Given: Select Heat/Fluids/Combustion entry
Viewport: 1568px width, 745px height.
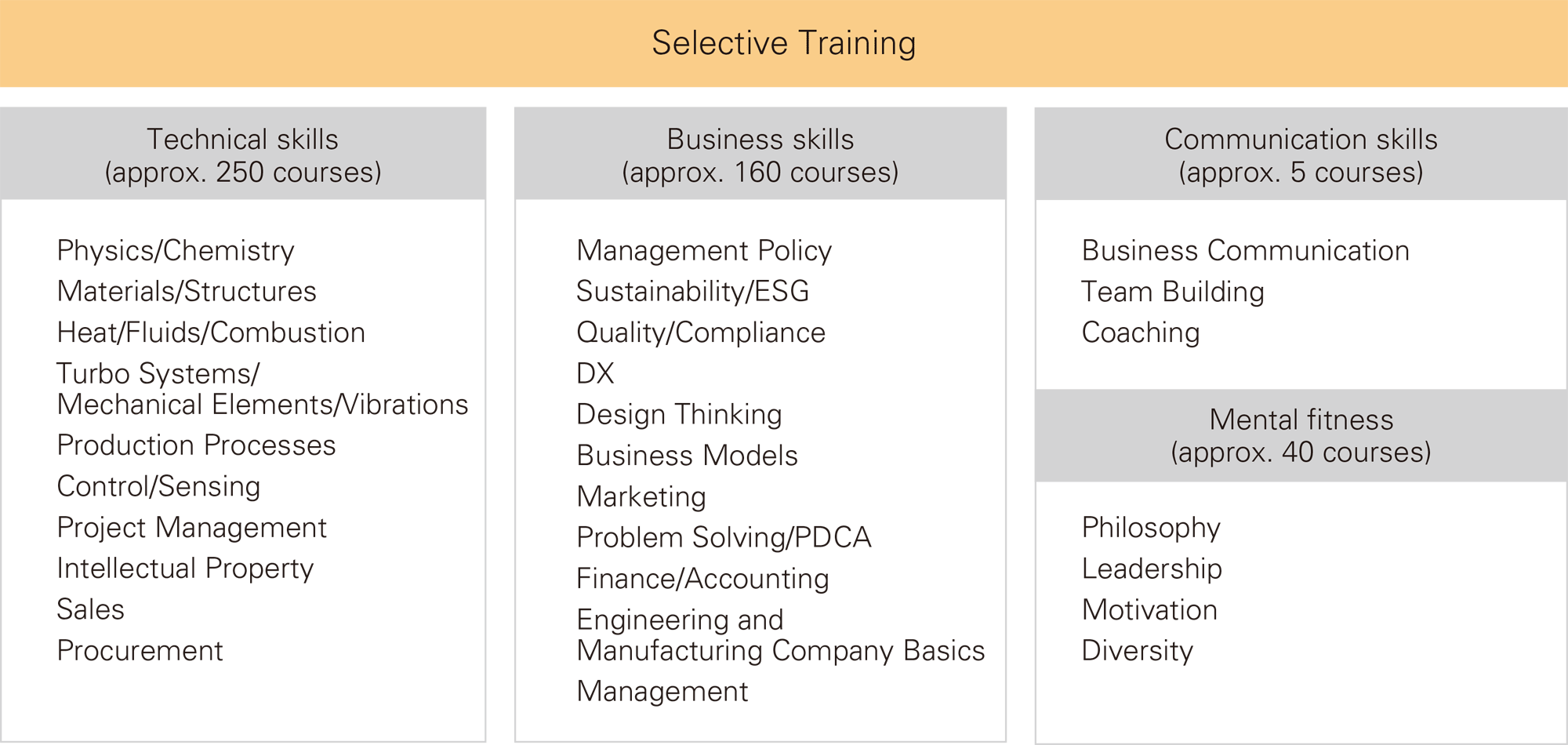Looking at the screenshot, I should coord(211,333).
